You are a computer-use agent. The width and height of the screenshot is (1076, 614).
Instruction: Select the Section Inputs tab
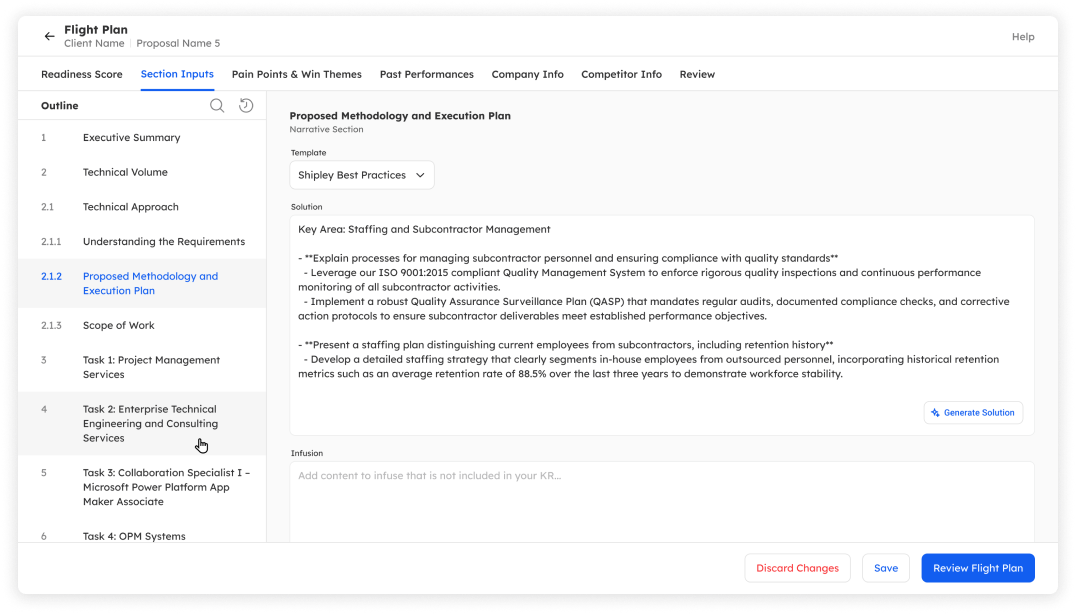click(177, 74)
